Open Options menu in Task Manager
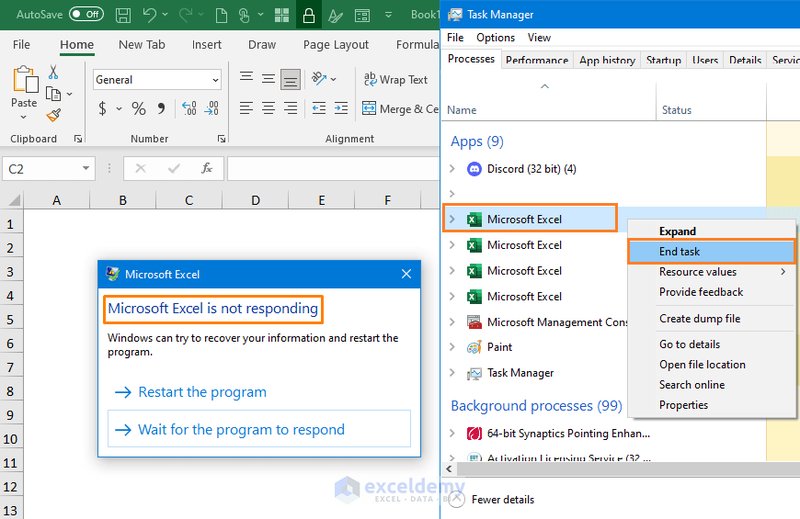Screen dimensions: 800x519 [495, 38]
